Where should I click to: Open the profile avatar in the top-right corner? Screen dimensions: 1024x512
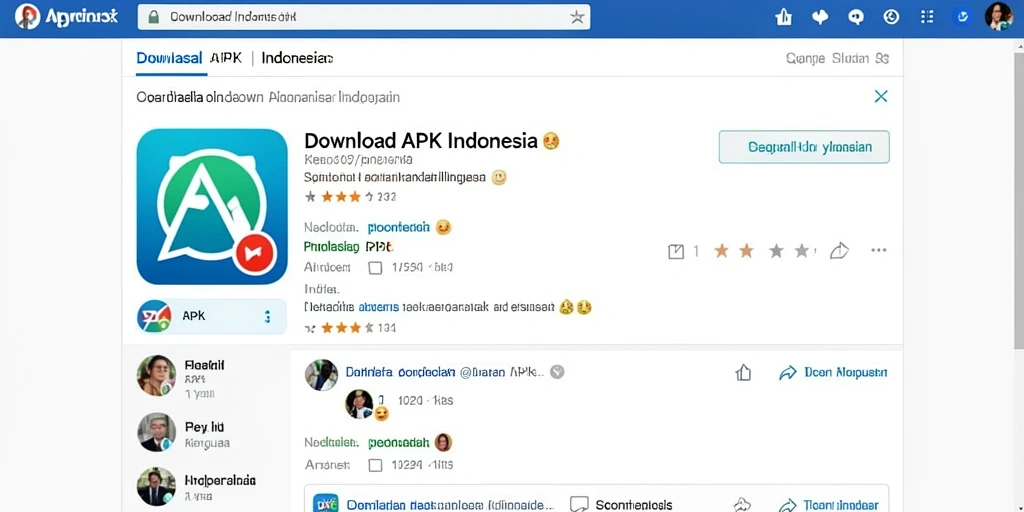999,16
